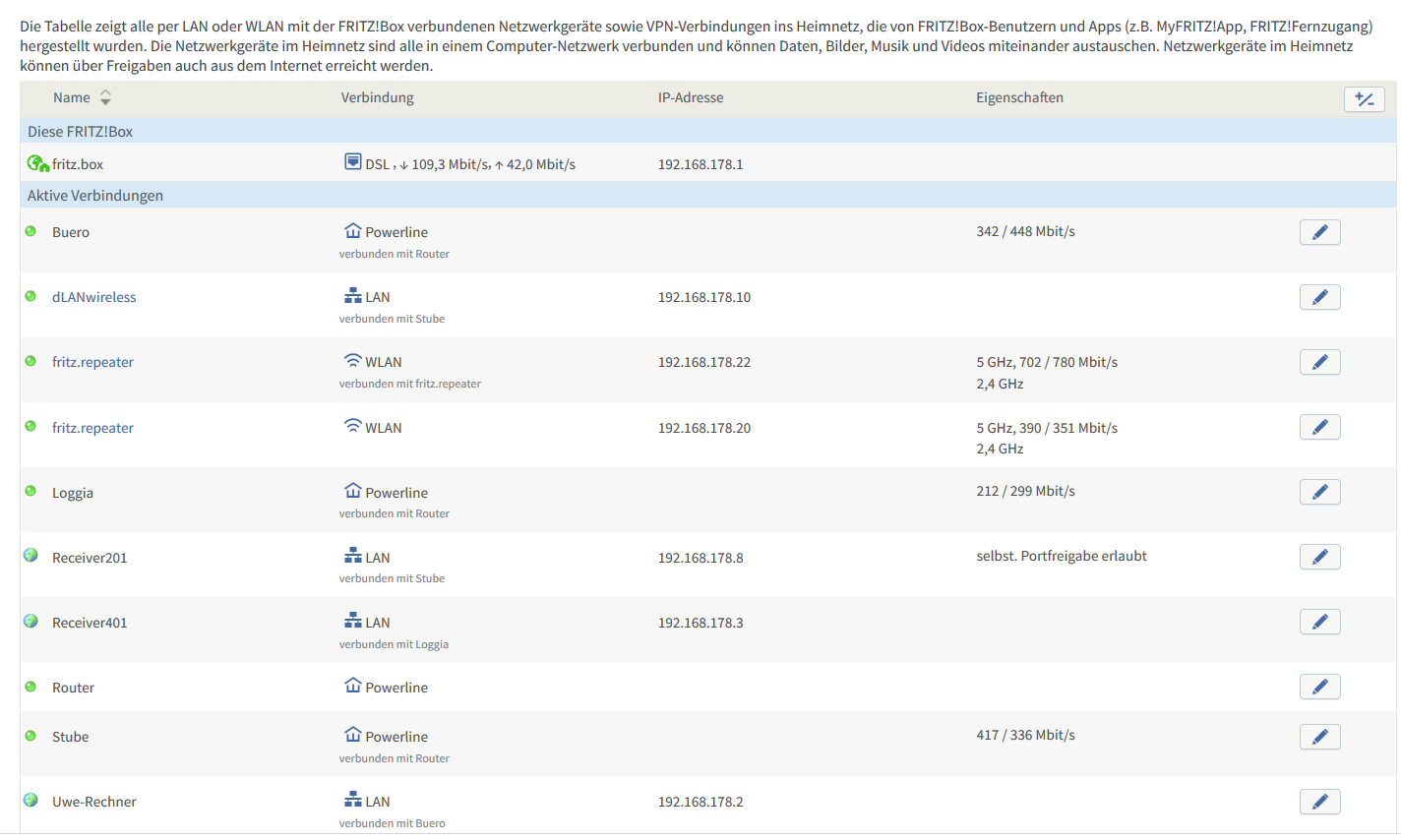1401x840 pixels.
Task: Select the 'Diese FRITZ!Box' section header
Action: click(80, 131)
